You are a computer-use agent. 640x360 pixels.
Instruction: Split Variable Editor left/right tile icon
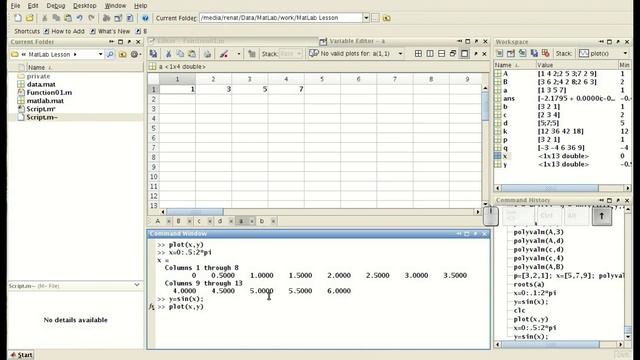pos(430,53)
